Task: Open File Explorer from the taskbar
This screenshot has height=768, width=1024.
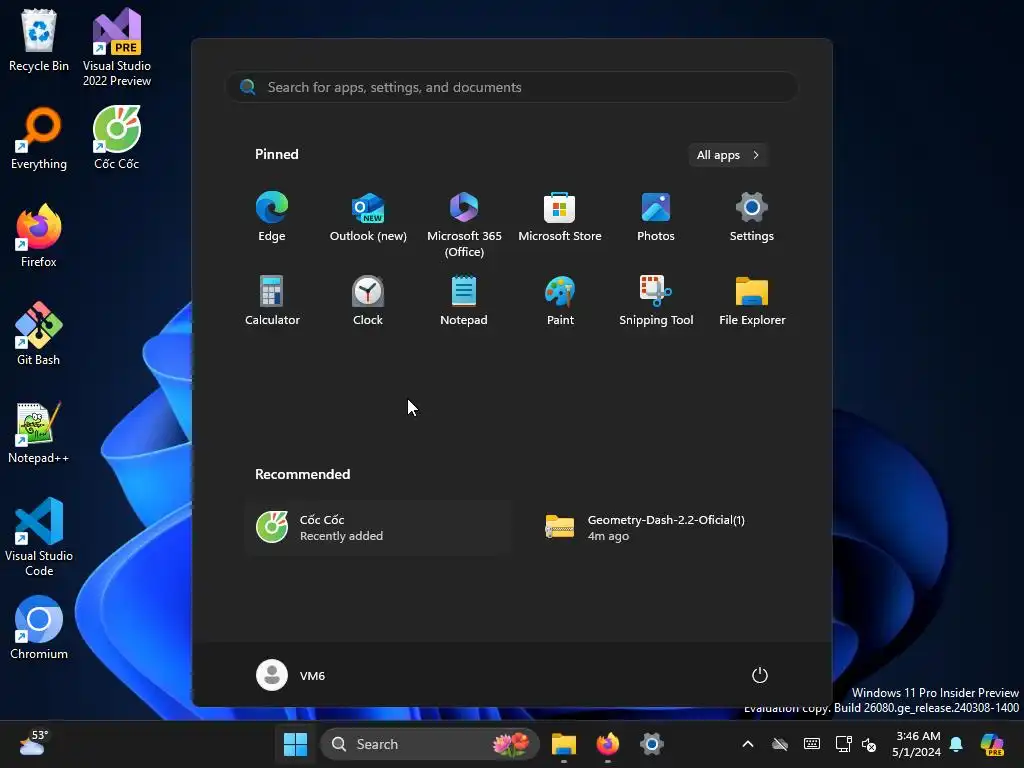Action: 564,744
